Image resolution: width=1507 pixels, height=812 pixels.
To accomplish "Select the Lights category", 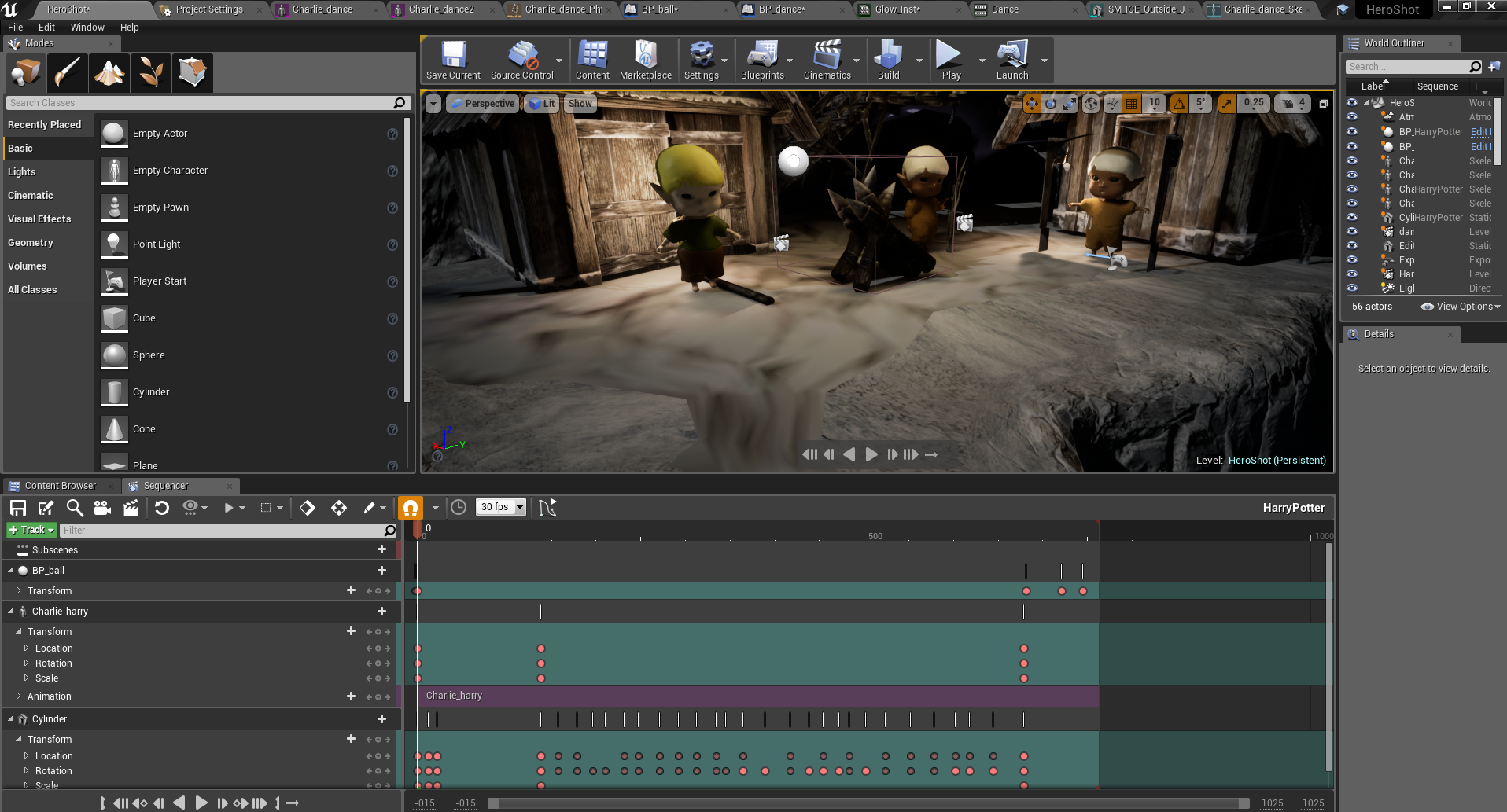I will point(22,172).
